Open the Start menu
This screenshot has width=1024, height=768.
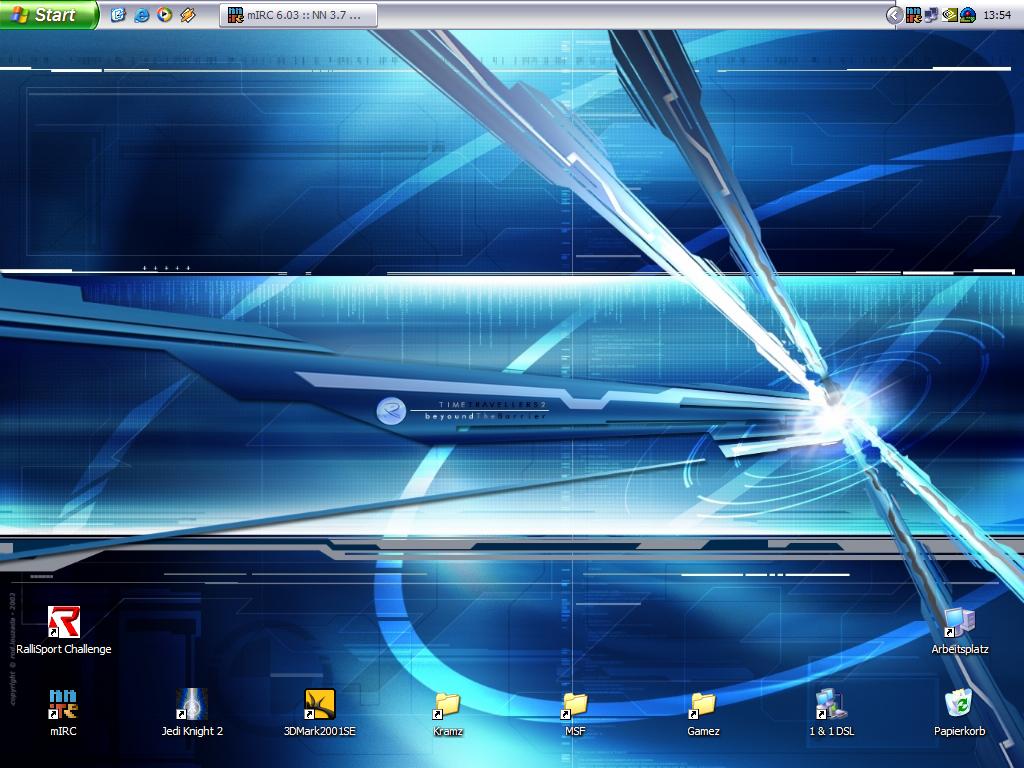(x=48, y=15)
